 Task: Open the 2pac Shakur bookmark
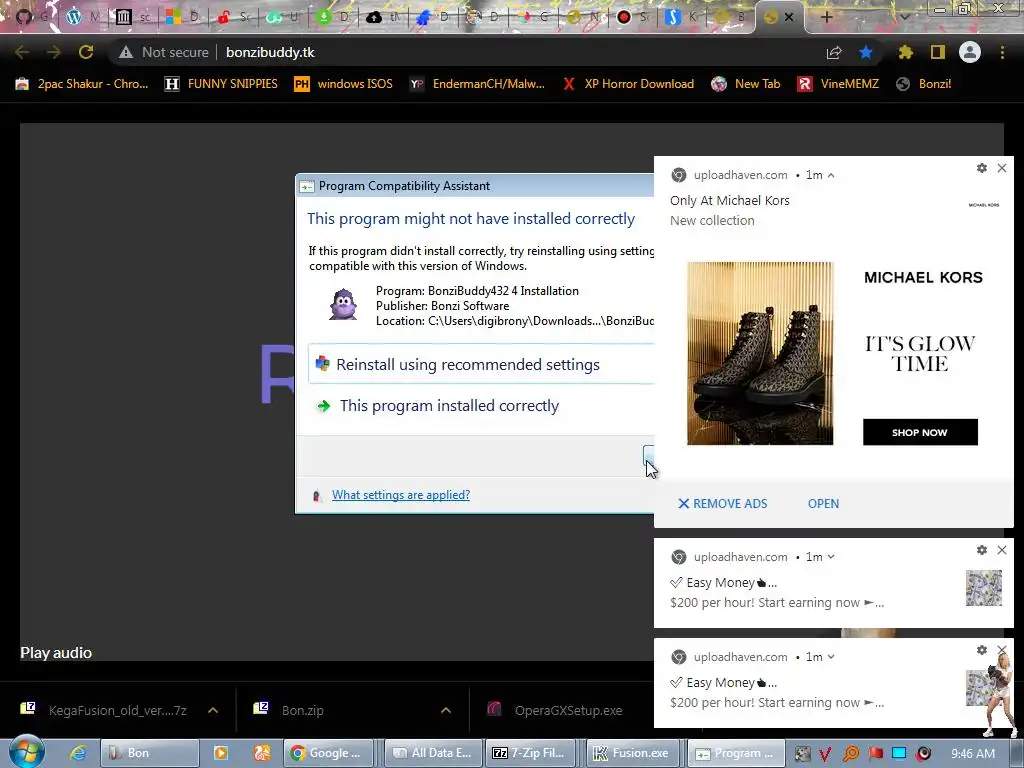pos(82,84)
